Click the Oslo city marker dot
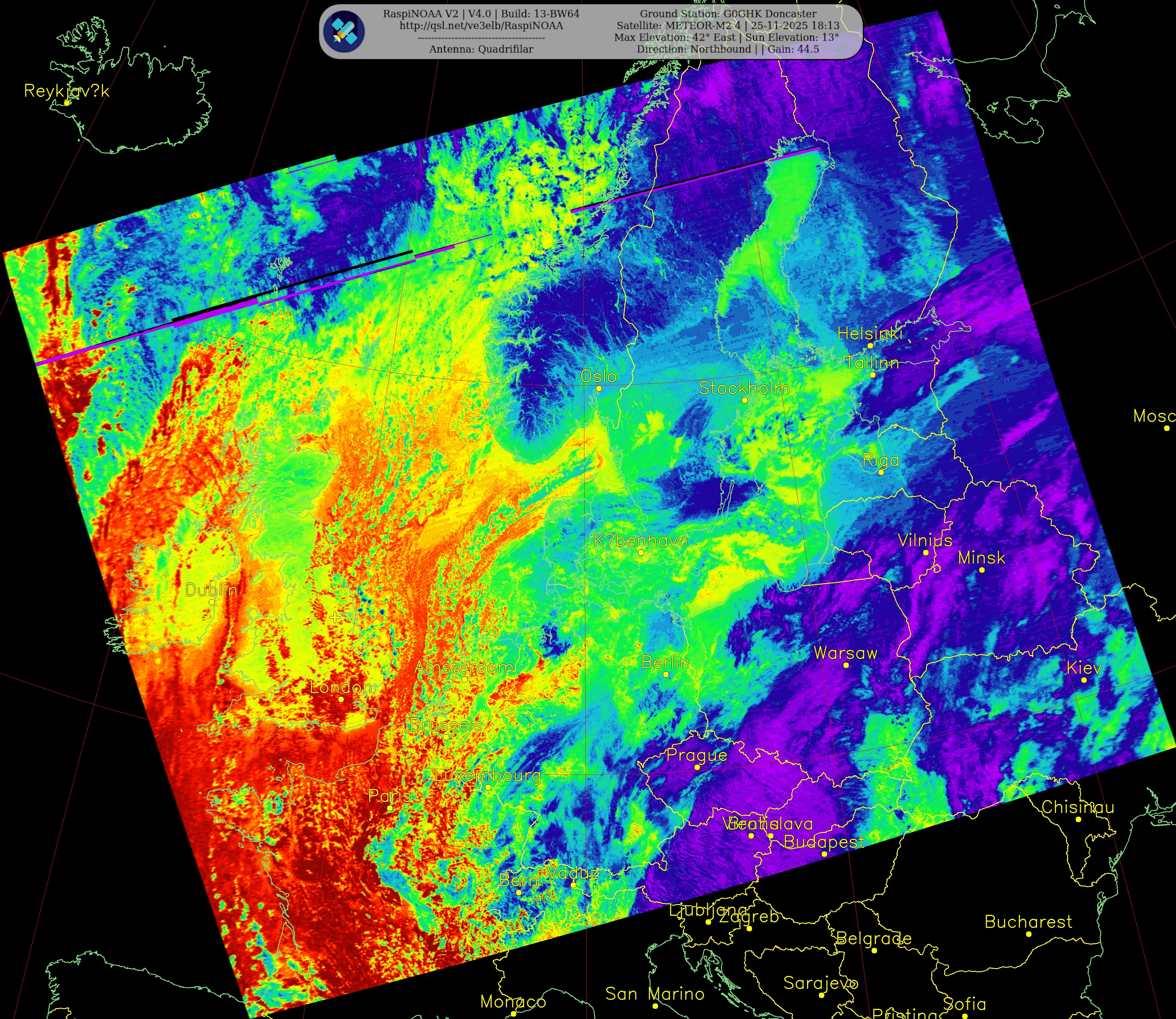Viewport: 1176px width, 1019px height. [598, 388]
